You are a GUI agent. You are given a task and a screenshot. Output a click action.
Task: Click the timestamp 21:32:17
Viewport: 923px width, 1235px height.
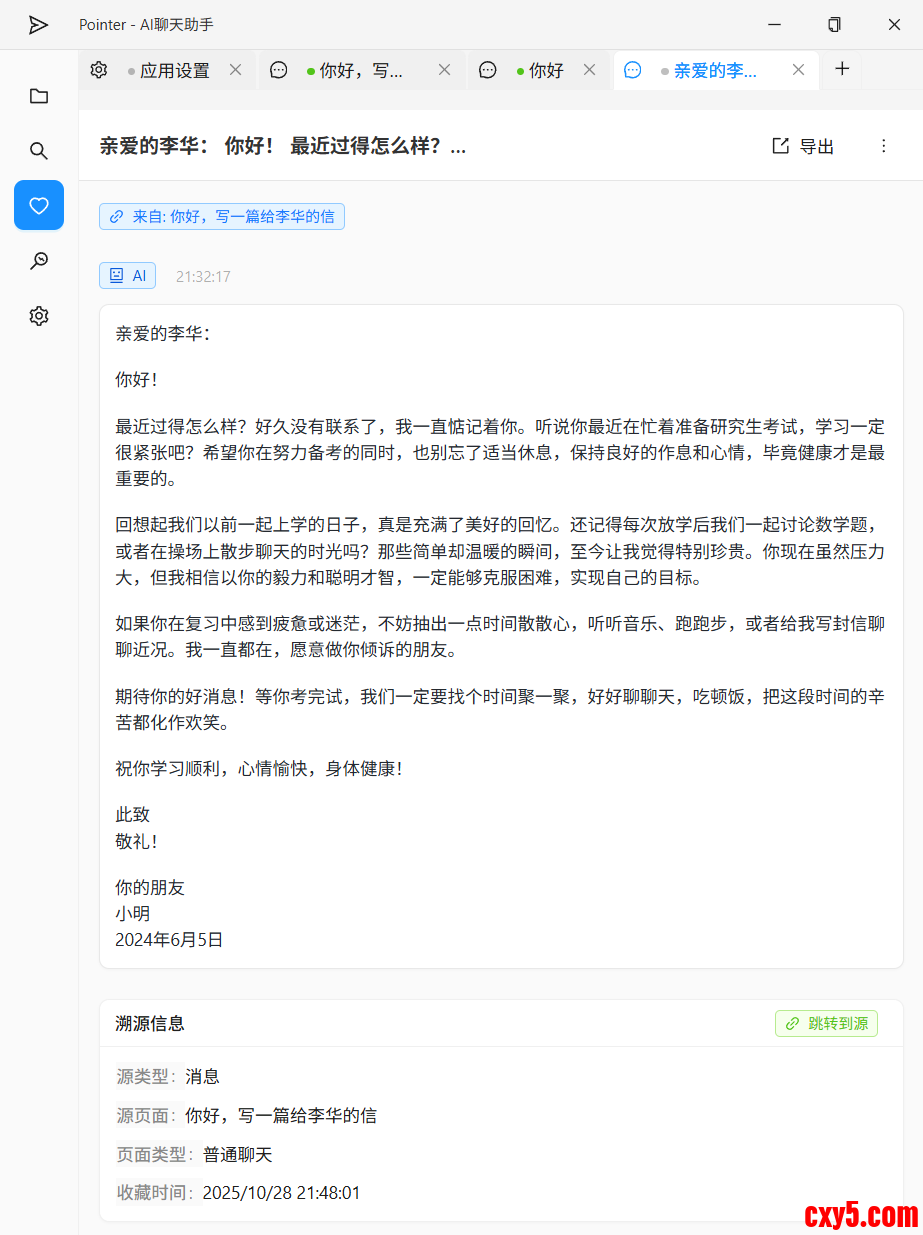[203, 276]
